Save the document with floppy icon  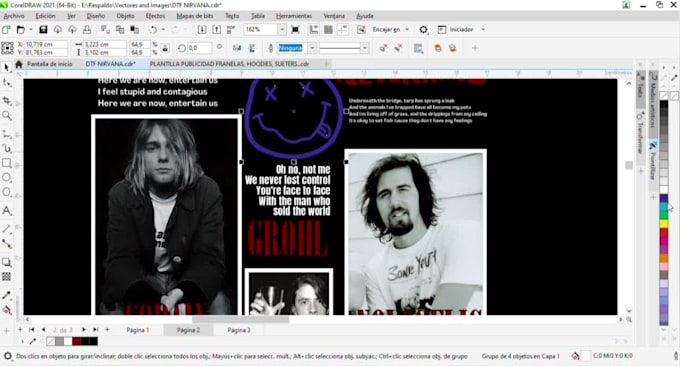(43, 29)
